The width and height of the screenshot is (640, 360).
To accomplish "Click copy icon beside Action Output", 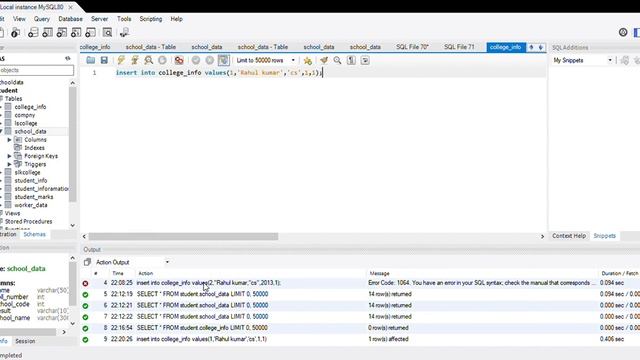I will [87, 262].
